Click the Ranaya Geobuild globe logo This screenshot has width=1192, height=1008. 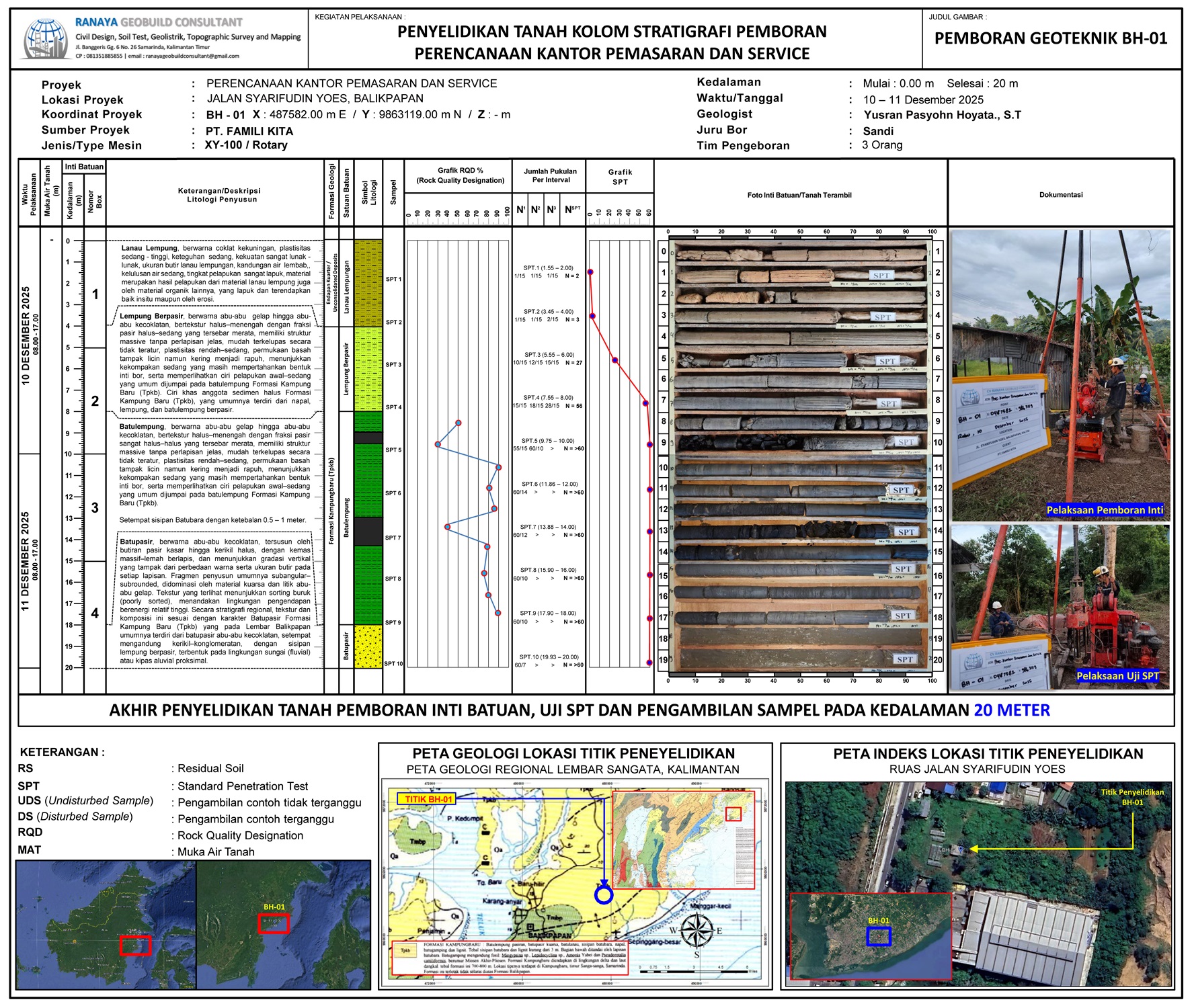[x=46, y=39]
